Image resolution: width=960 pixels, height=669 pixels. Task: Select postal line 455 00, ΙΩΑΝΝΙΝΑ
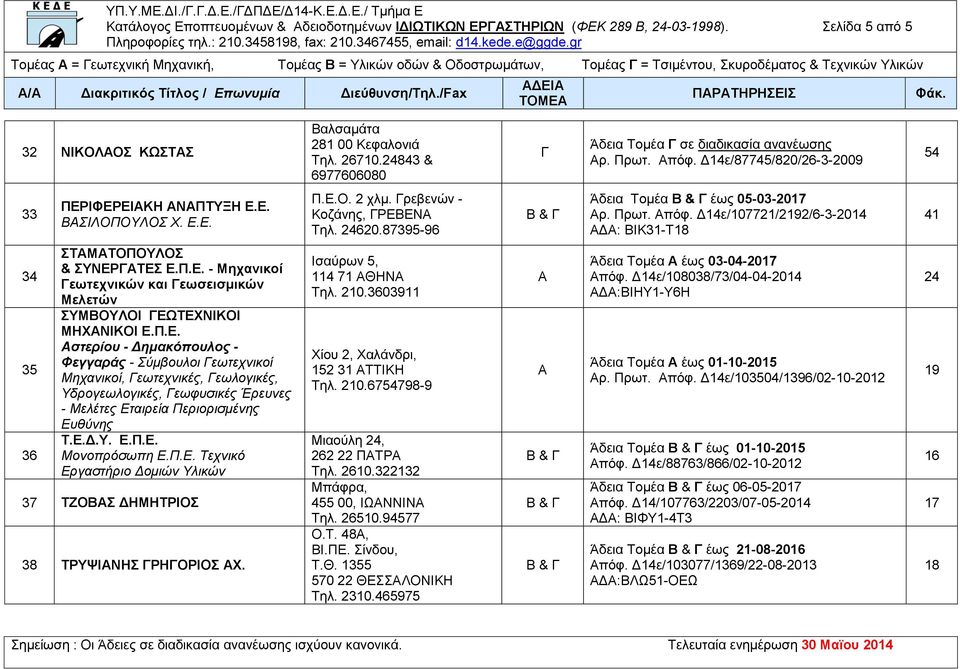point(368,503)
